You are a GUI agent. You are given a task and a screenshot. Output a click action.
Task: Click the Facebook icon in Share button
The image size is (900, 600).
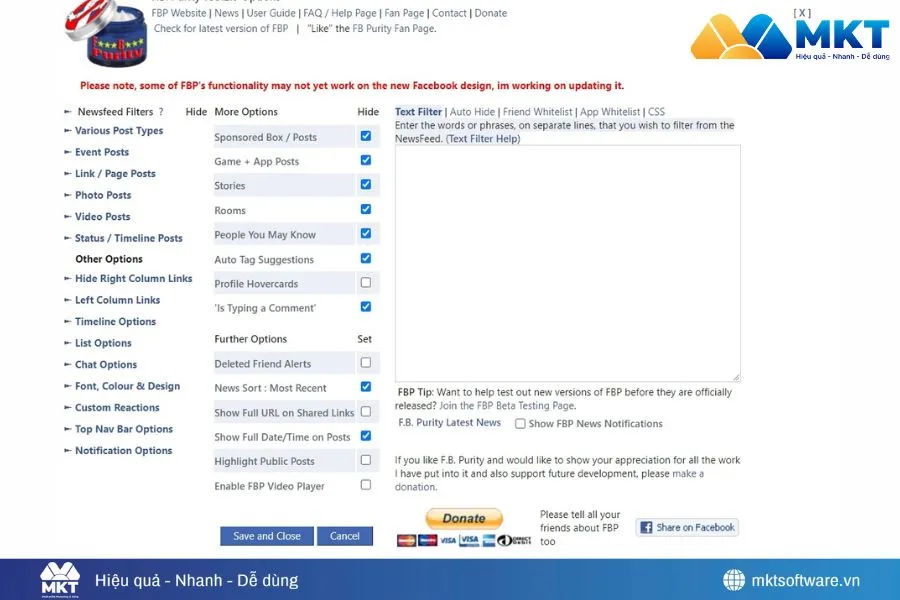(x=646, y=528)
